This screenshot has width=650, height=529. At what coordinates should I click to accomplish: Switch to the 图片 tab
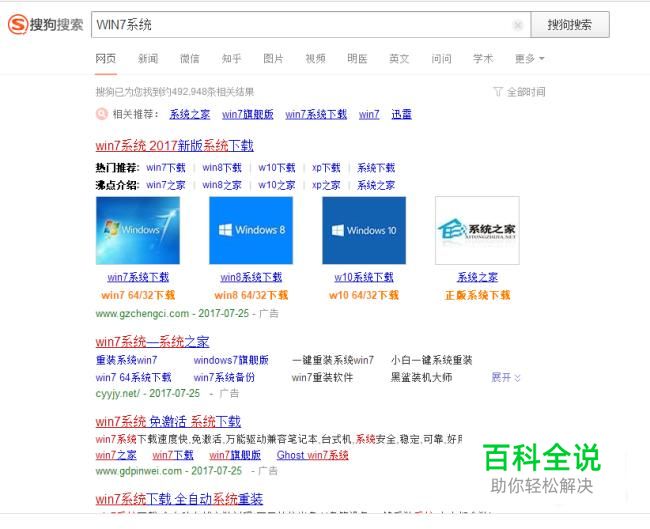[274, 58]
